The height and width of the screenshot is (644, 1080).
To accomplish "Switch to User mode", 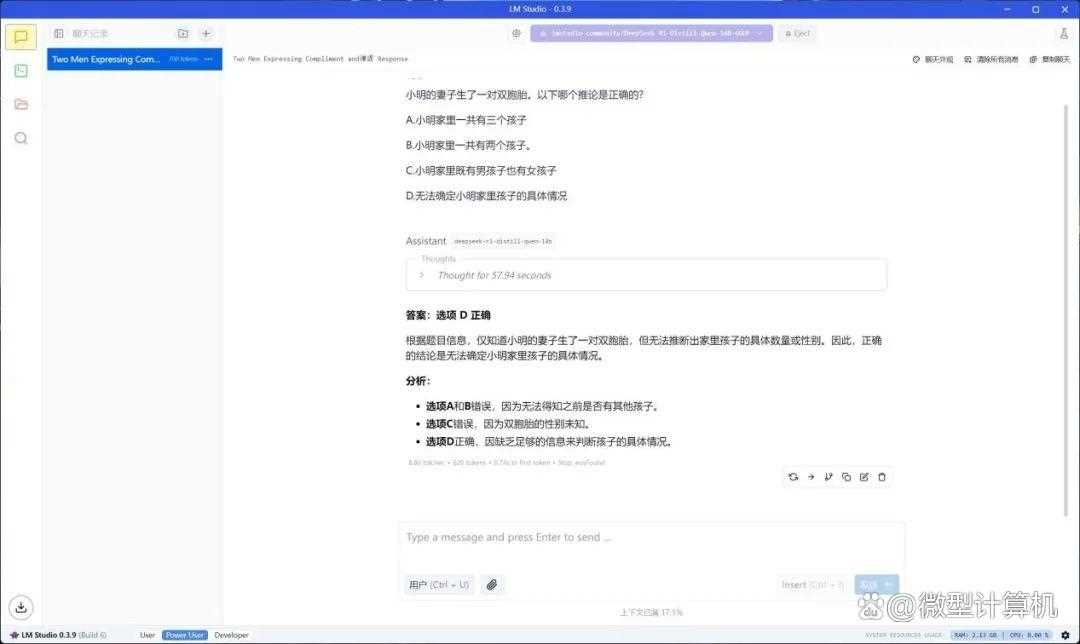I will (147, 635).
